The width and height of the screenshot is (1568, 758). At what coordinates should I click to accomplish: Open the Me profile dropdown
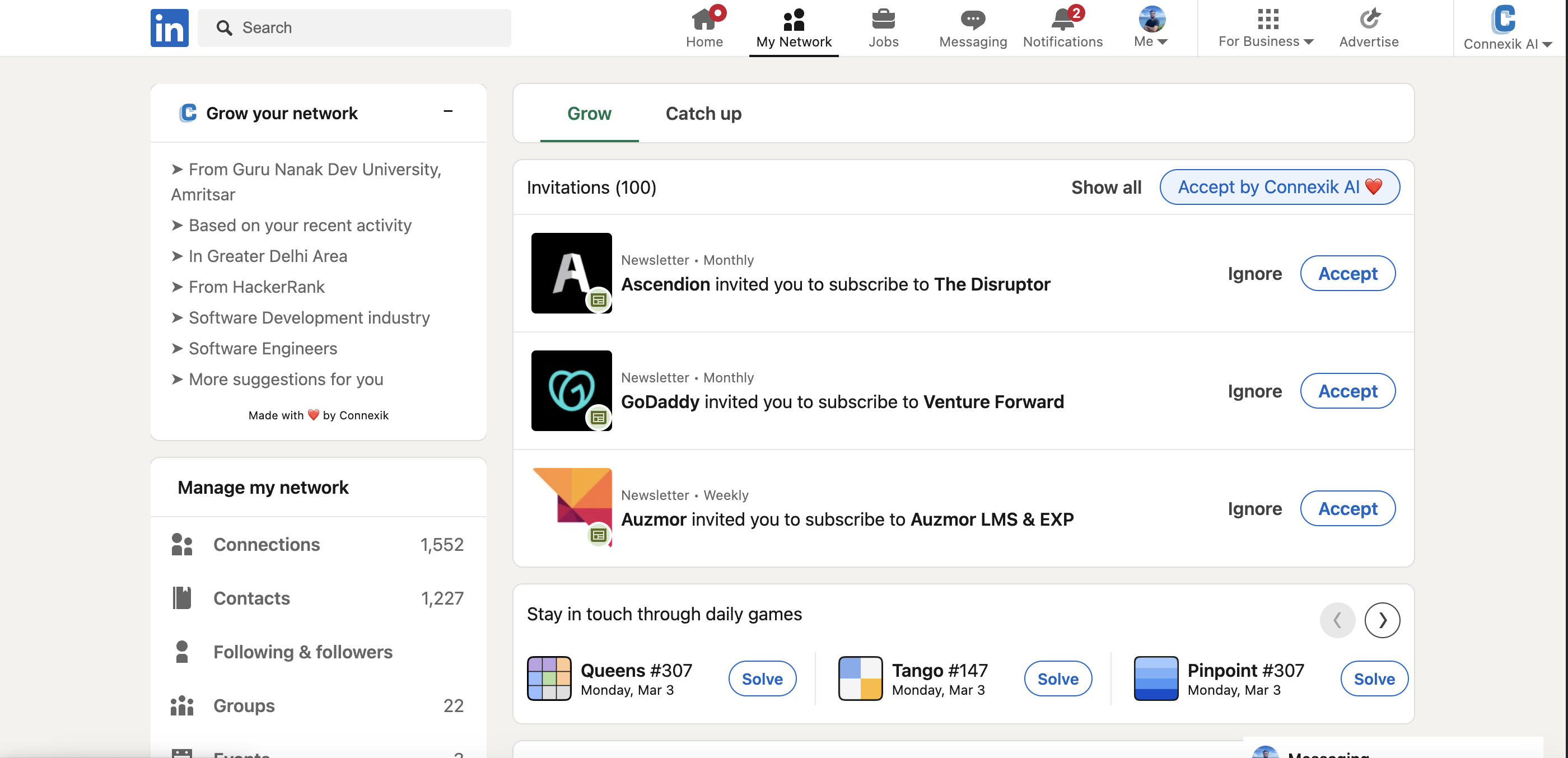(x=1151, y=27)
